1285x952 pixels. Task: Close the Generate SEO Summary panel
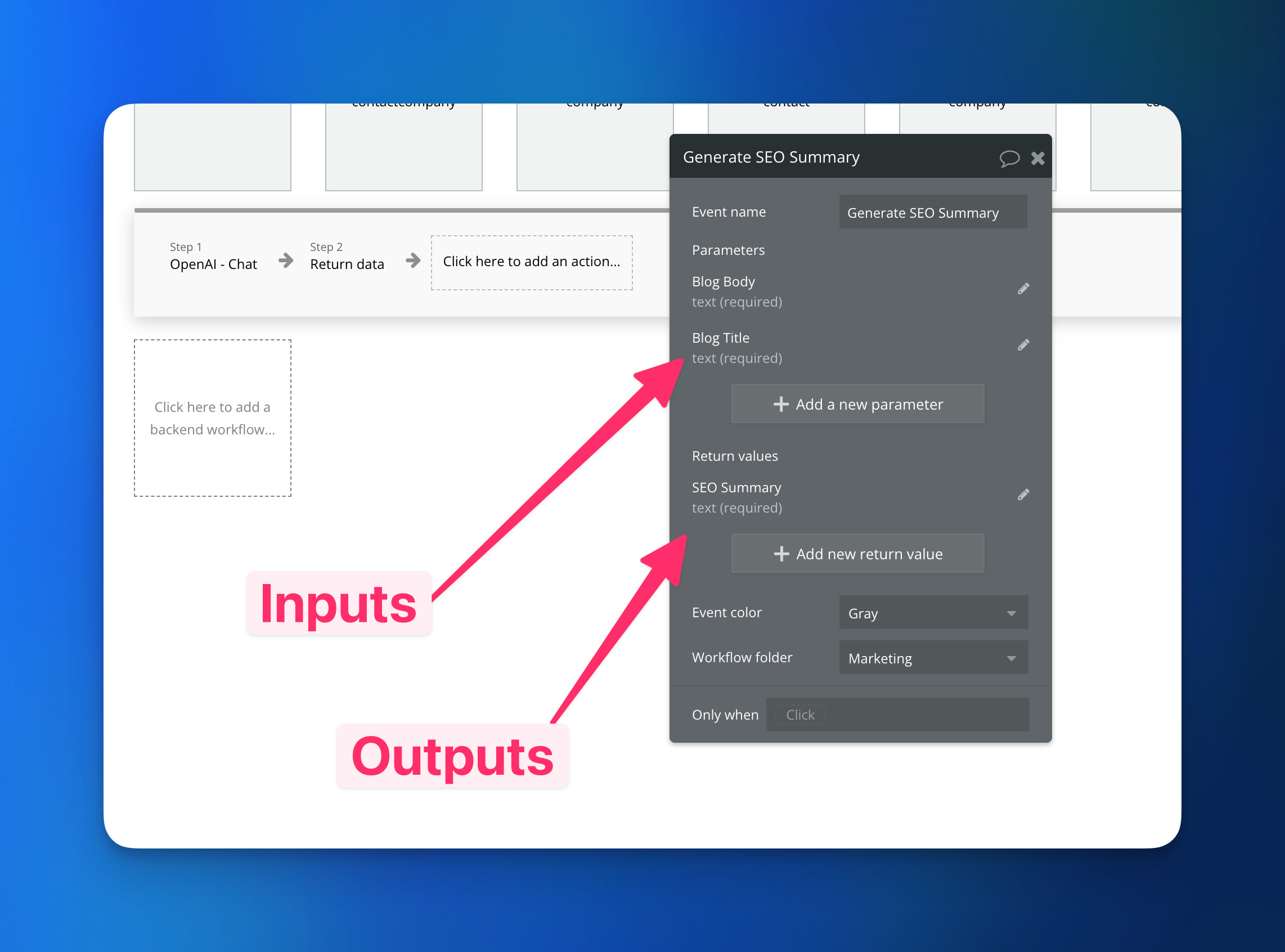[1038, 158]
